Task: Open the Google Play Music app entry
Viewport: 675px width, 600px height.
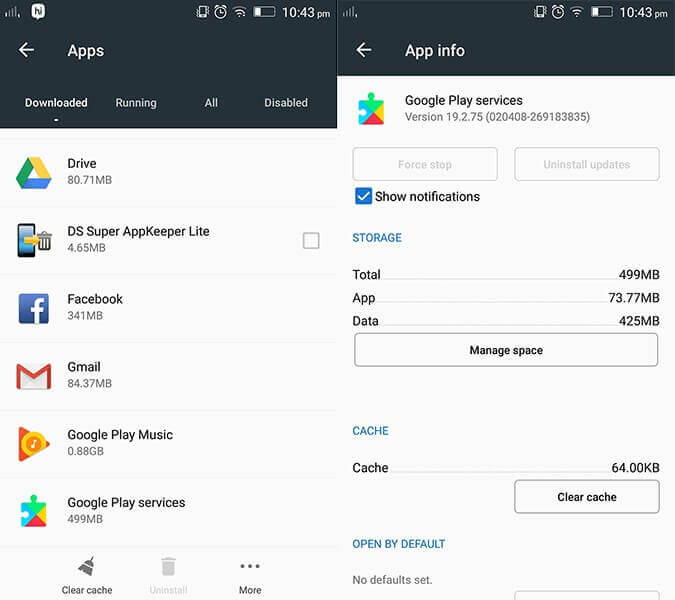Action: click(168, 444)
